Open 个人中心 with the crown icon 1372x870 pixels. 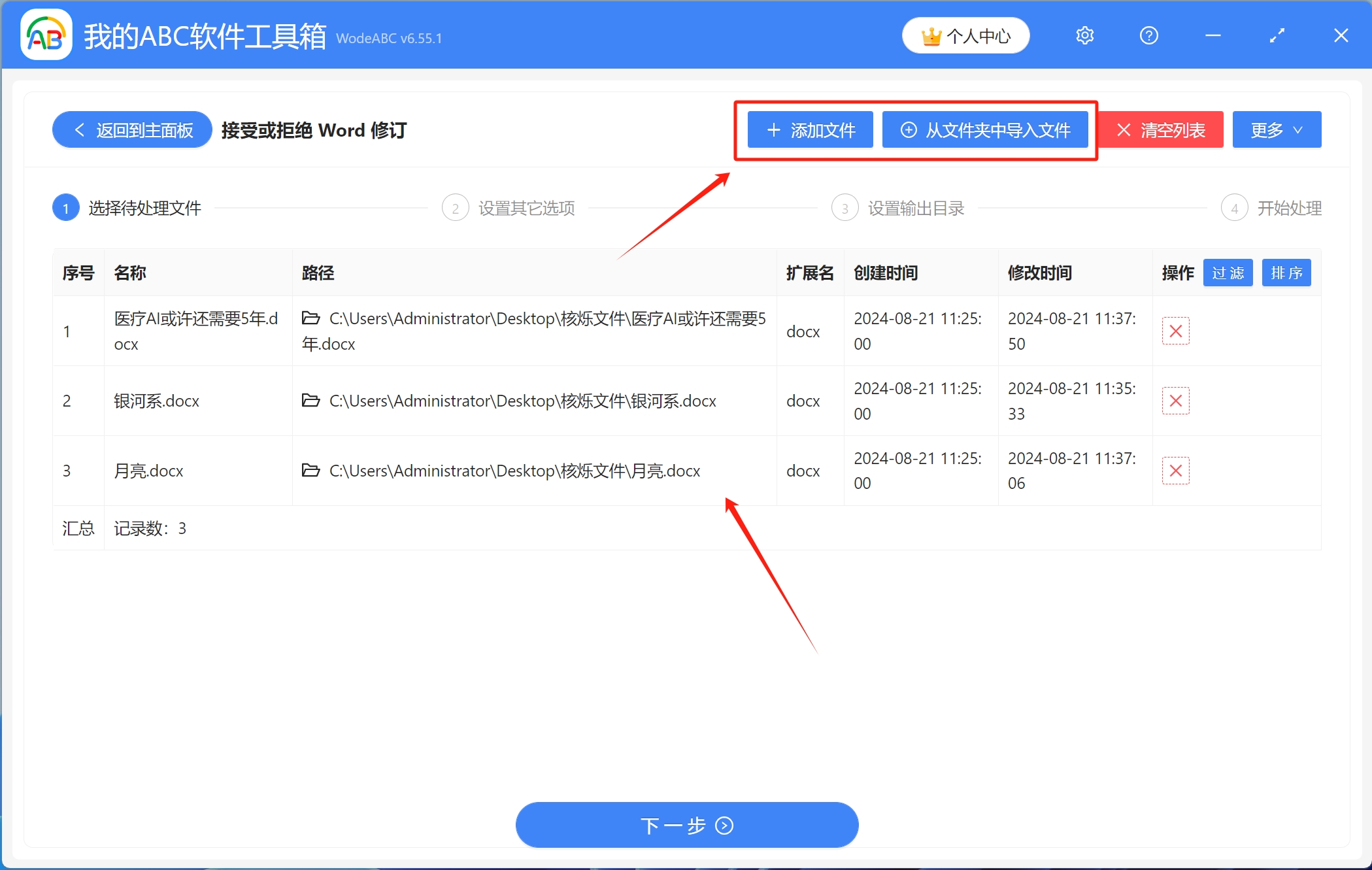[965, 35]
